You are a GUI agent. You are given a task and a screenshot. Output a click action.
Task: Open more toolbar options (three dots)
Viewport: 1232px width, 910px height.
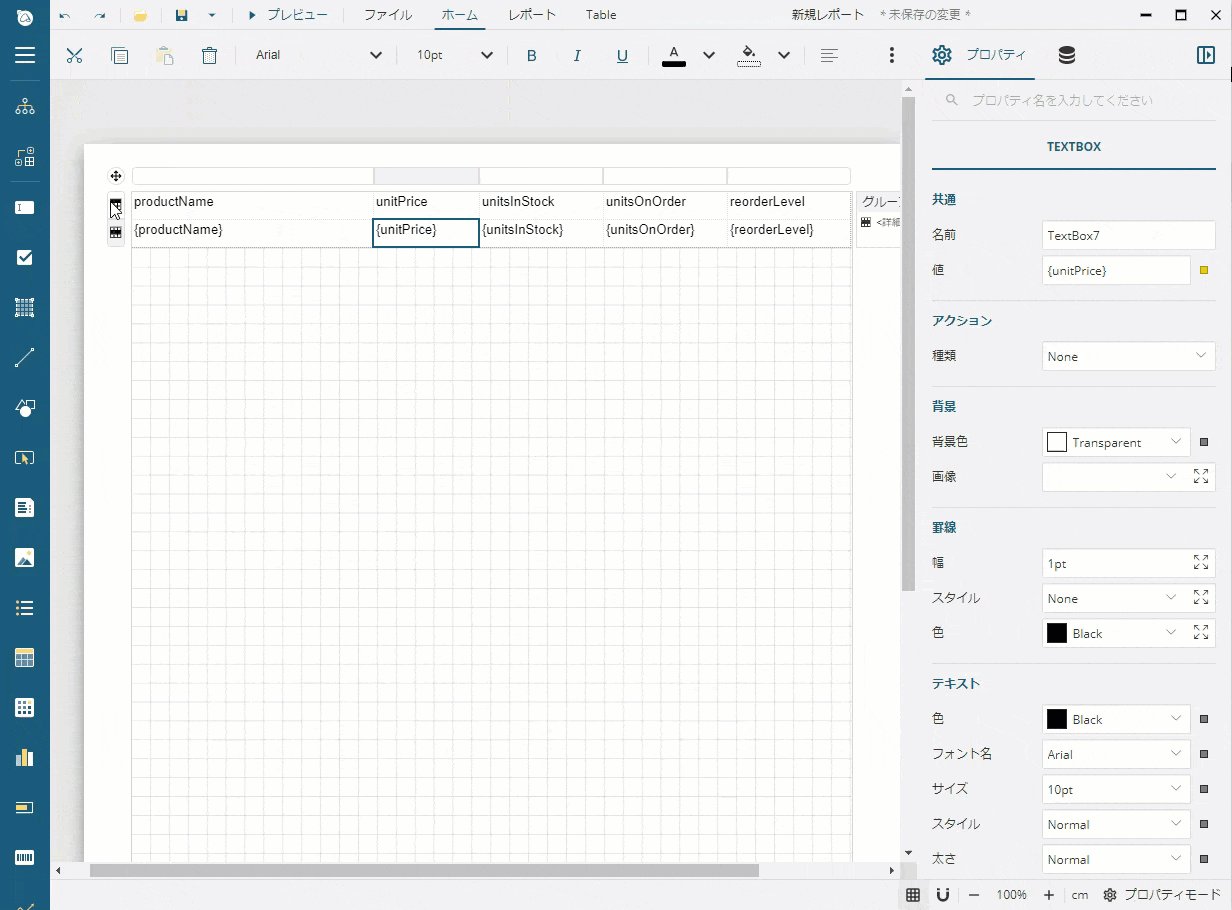pos(892,56)
